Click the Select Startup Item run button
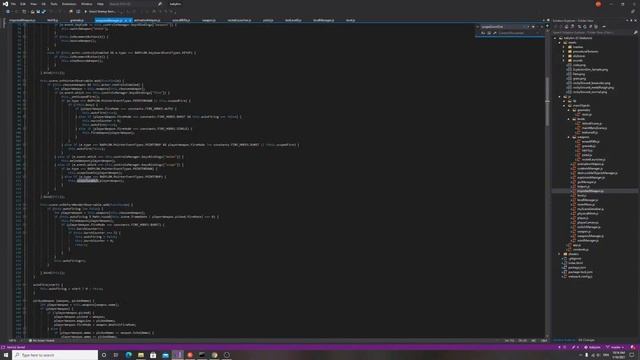Viewport: 640px width, 360px height. [x=100, y=12]
